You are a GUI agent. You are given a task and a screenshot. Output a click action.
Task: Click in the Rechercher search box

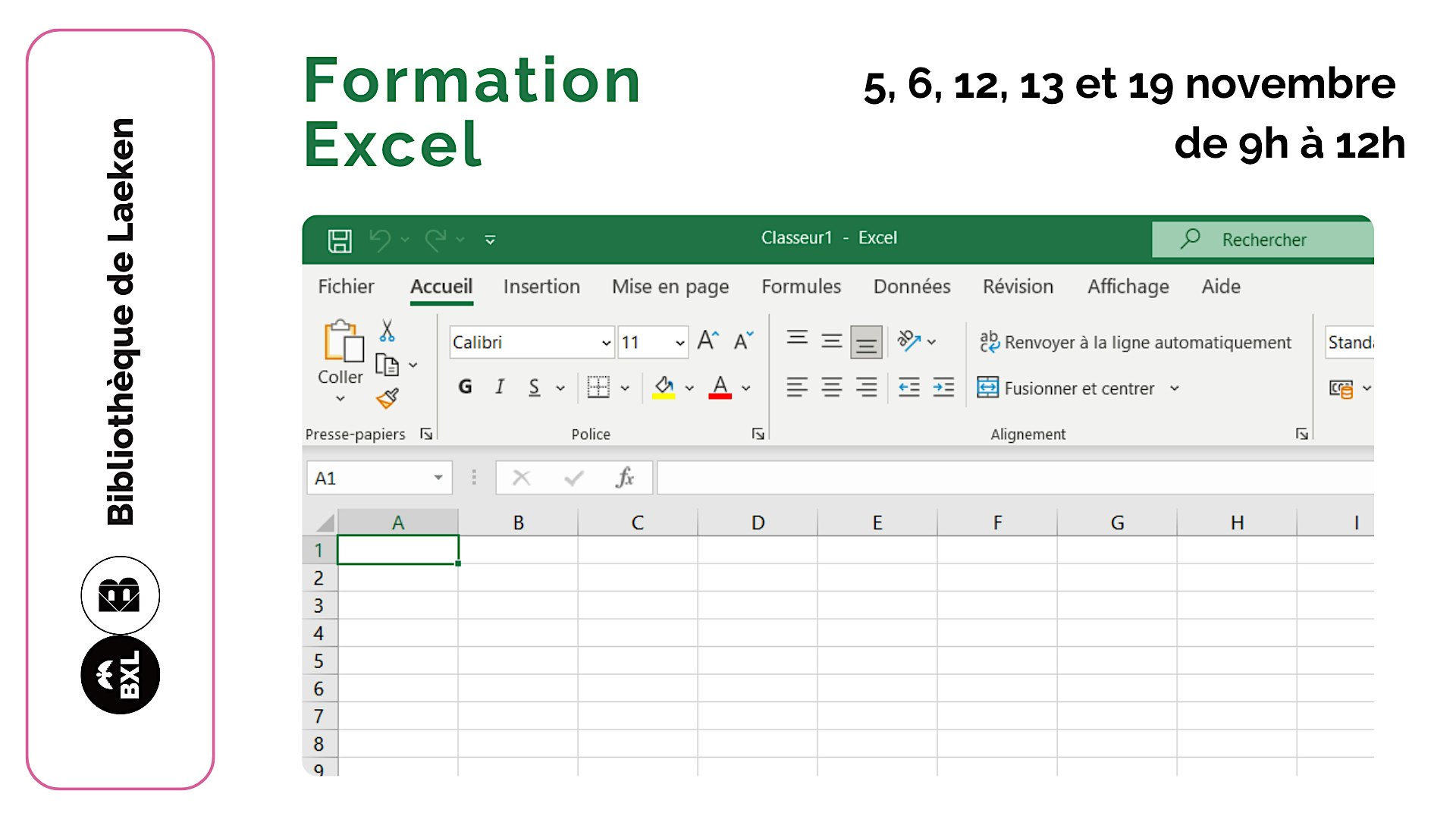(x=1263, y=240)
